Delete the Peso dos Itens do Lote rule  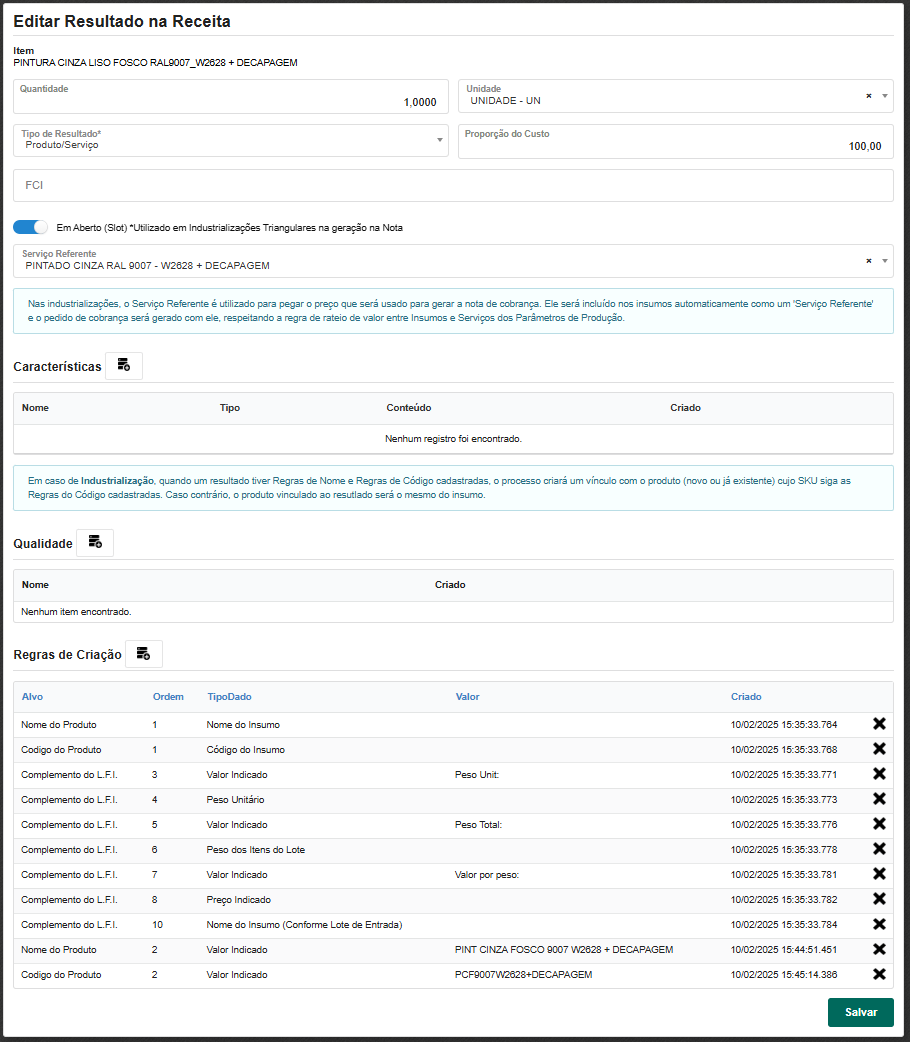coord(879,849)
